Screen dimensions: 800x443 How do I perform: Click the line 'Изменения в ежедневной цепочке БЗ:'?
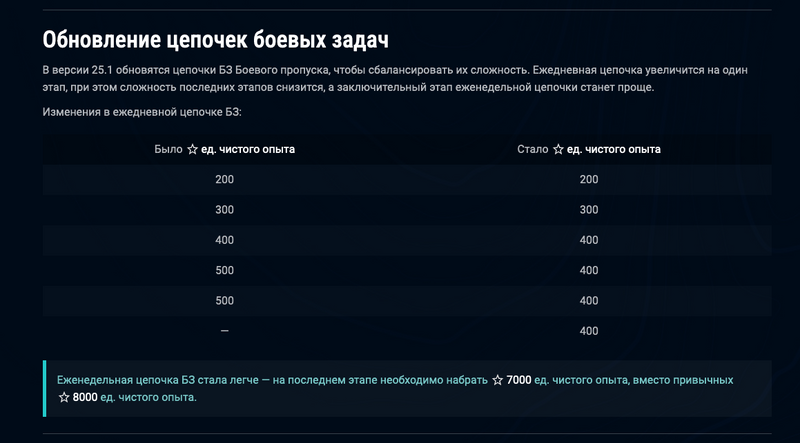point(142,112)
